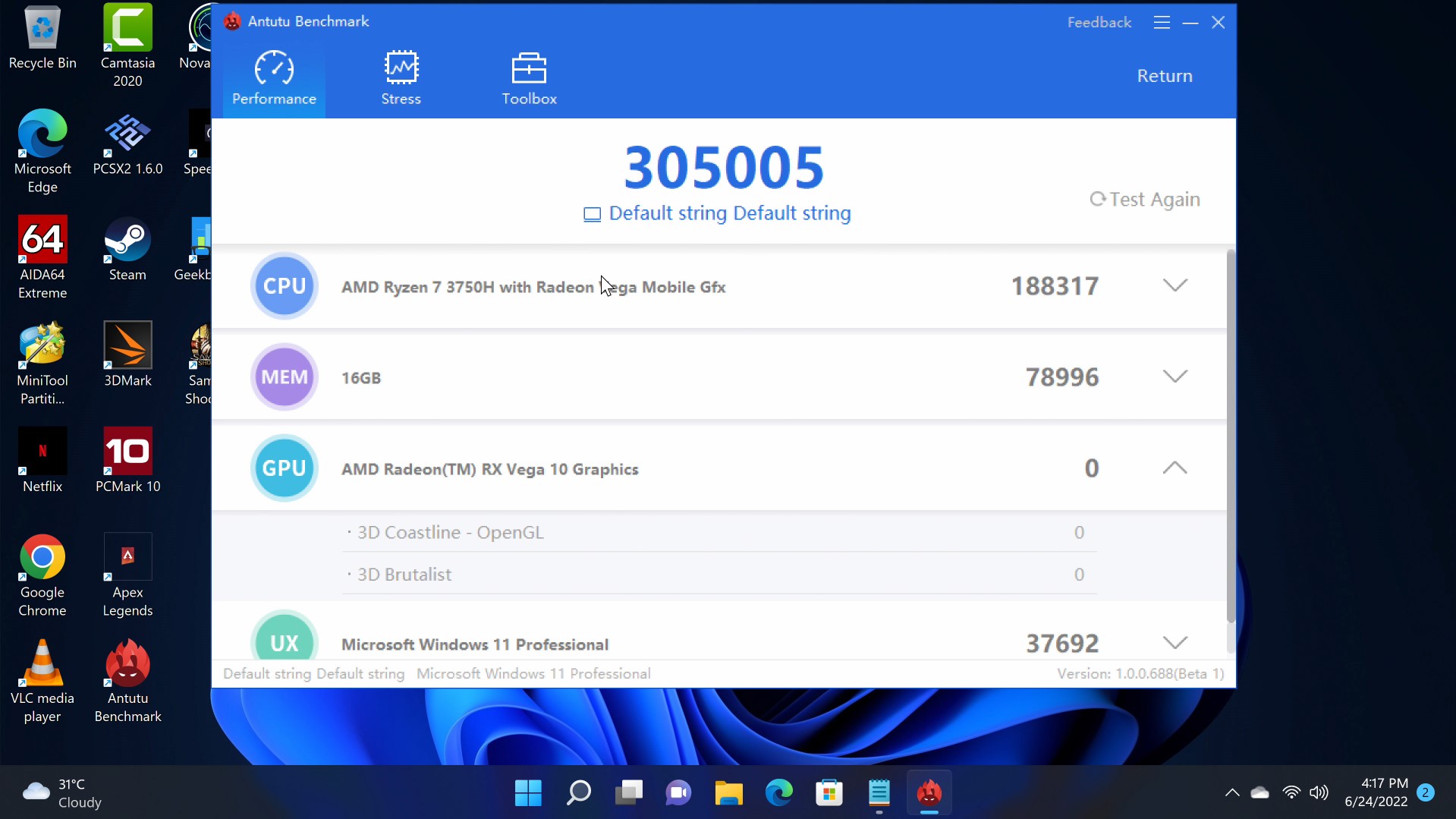
Task: Open Apex Legends desktop shortcut
Action: pyautogui.click(x=127, y=575)
